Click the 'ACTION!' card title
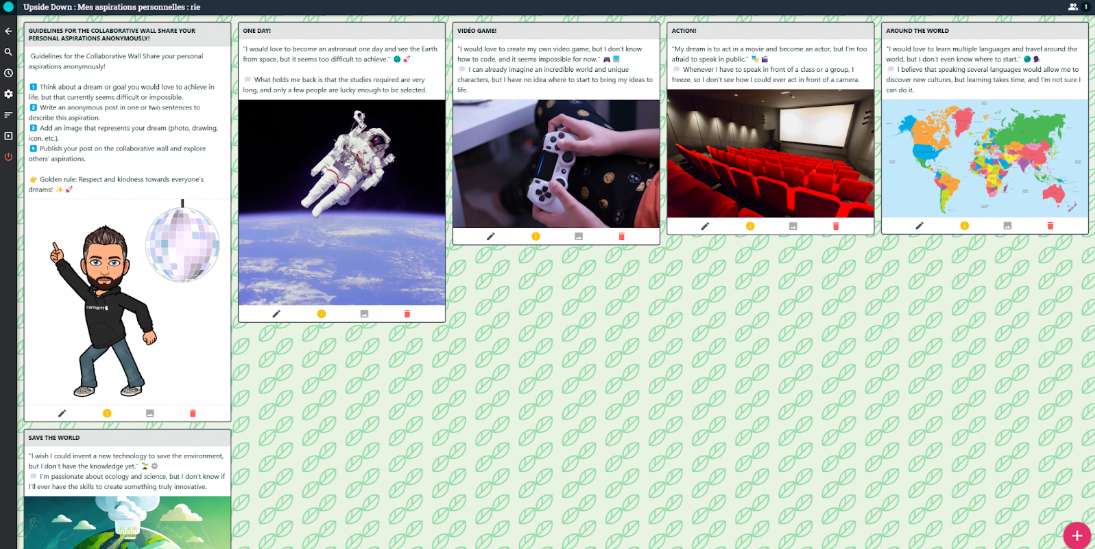Image resolution: width=1095 pixels, height=549 pixels. pos(684,31)
